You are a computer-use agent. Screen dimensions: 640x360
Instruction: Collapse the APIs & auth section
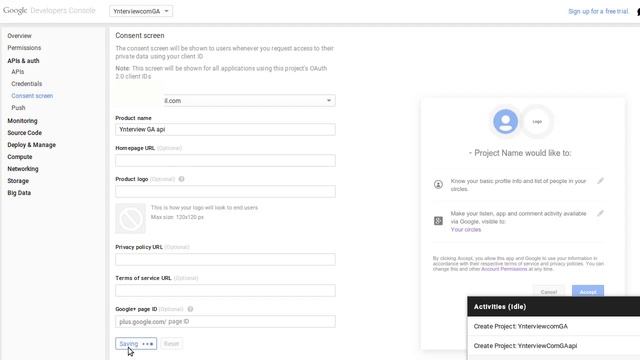(x=23, y=61)
